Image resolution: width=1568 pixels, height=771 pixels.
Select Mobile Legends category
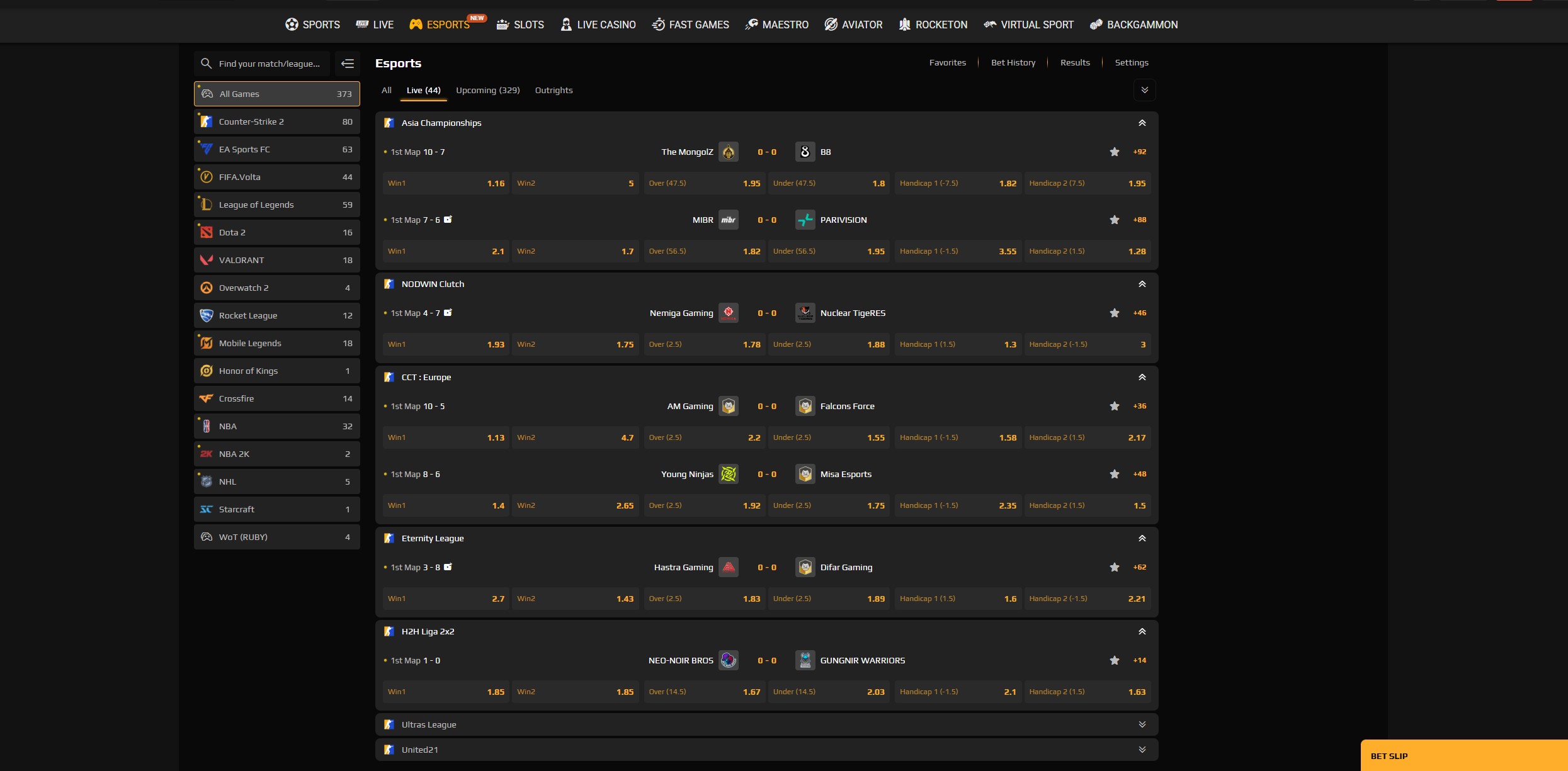pos(277,343)
